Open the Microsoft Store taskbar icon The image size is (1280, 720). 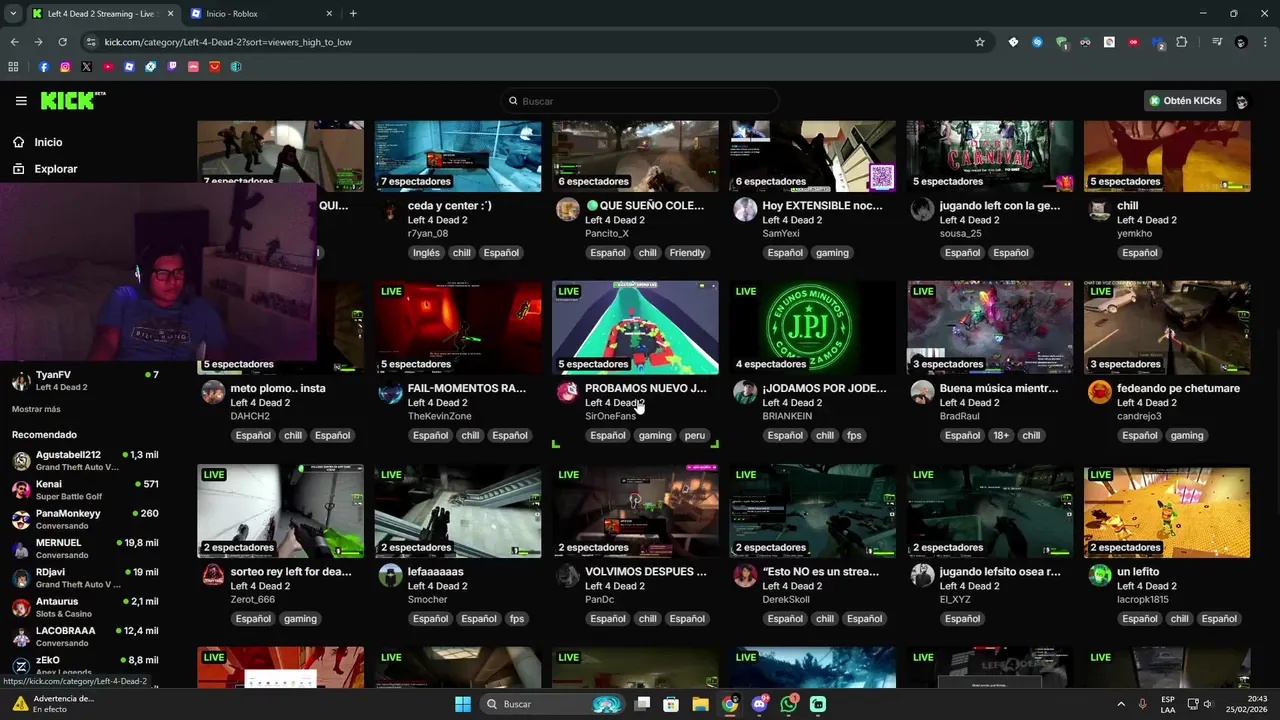click(672, 704)
